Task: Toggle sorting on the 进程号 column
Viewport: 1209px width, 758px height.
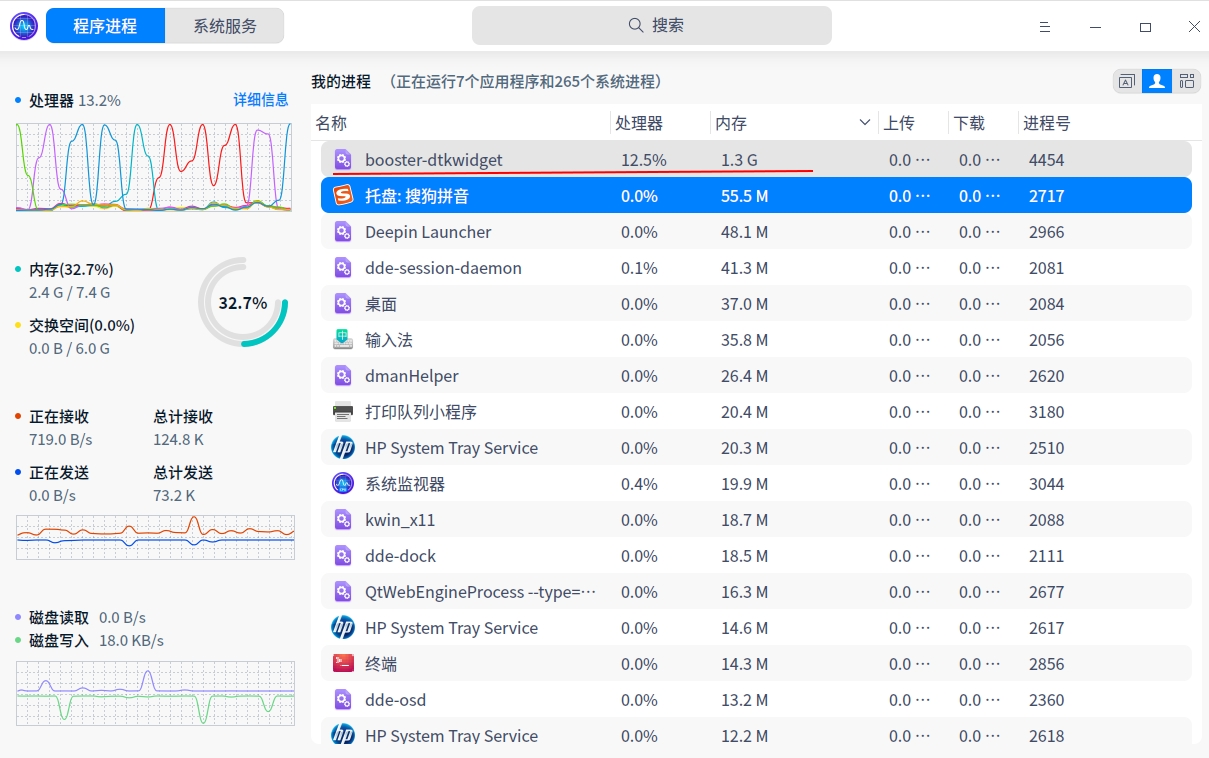Action: coord(1046,122)
